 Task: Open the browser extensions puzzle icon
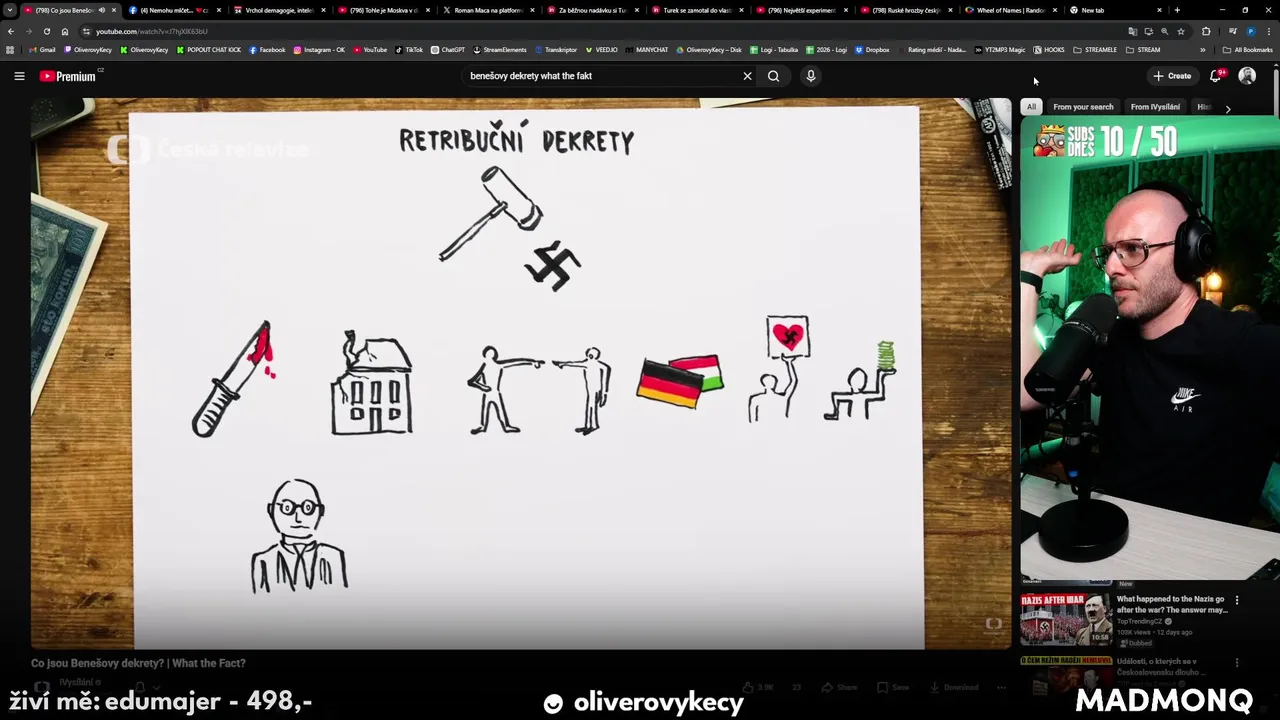(x=1206, y=31)
